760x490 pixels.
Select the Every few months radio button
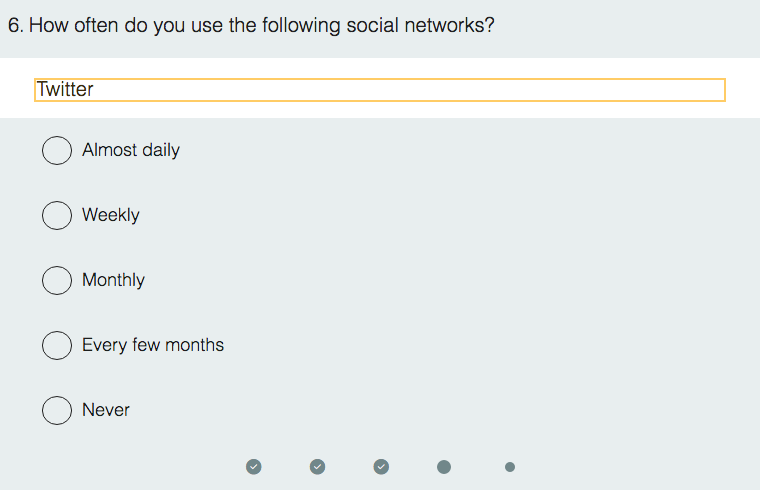[57, 345]
